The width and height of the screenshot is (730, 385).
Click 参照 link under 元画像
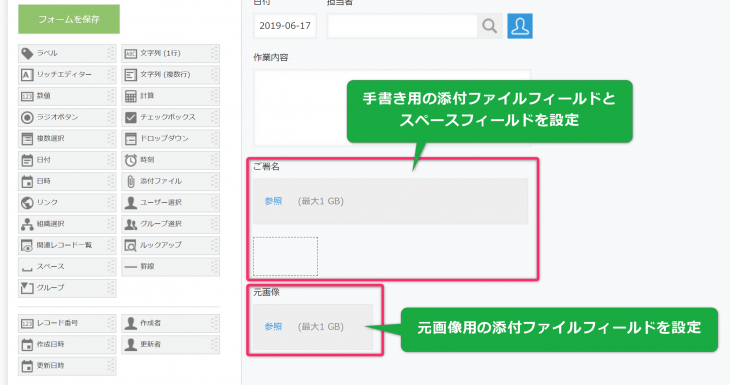(274, 327)
